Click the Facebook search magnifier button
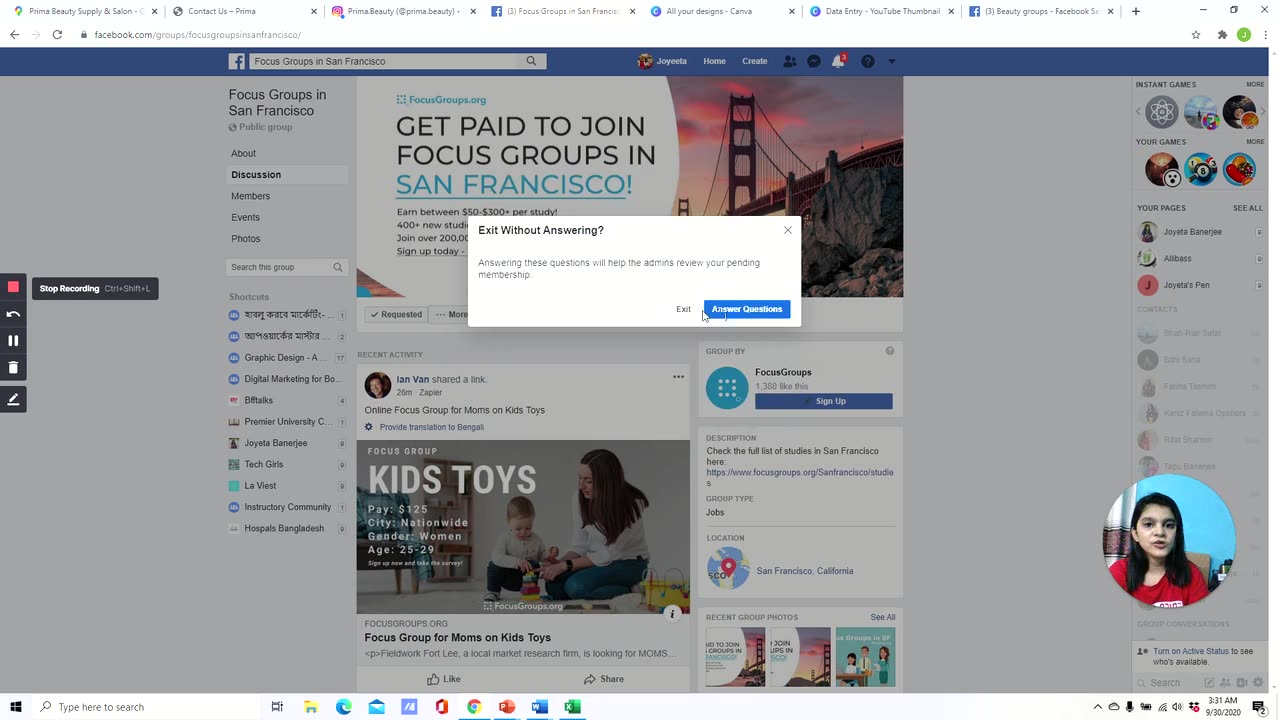This screenshot has width=1280, height=720. [x=531, y=61]
